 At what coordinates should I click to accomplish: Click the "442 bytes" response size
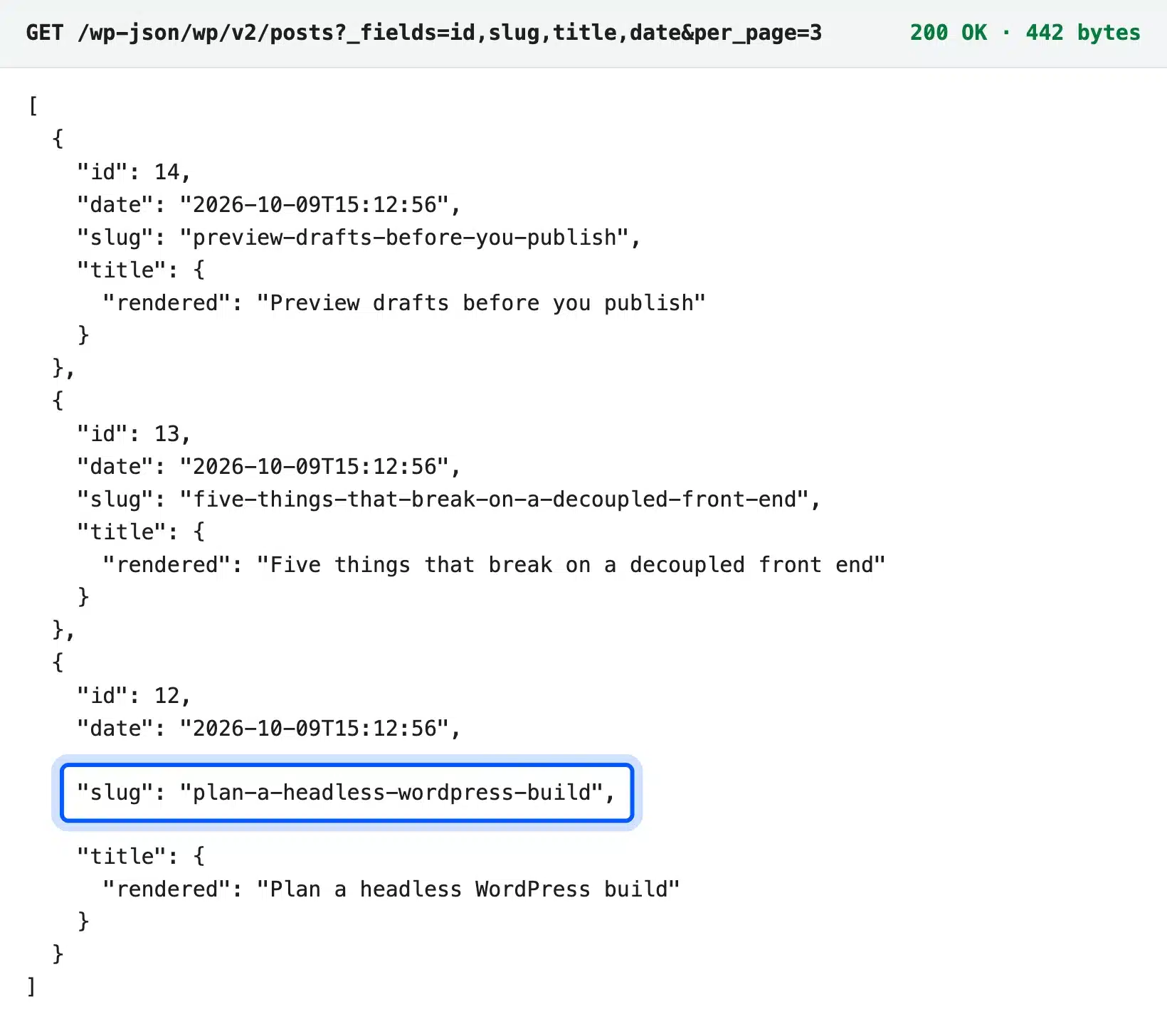tap(1082, 33)
